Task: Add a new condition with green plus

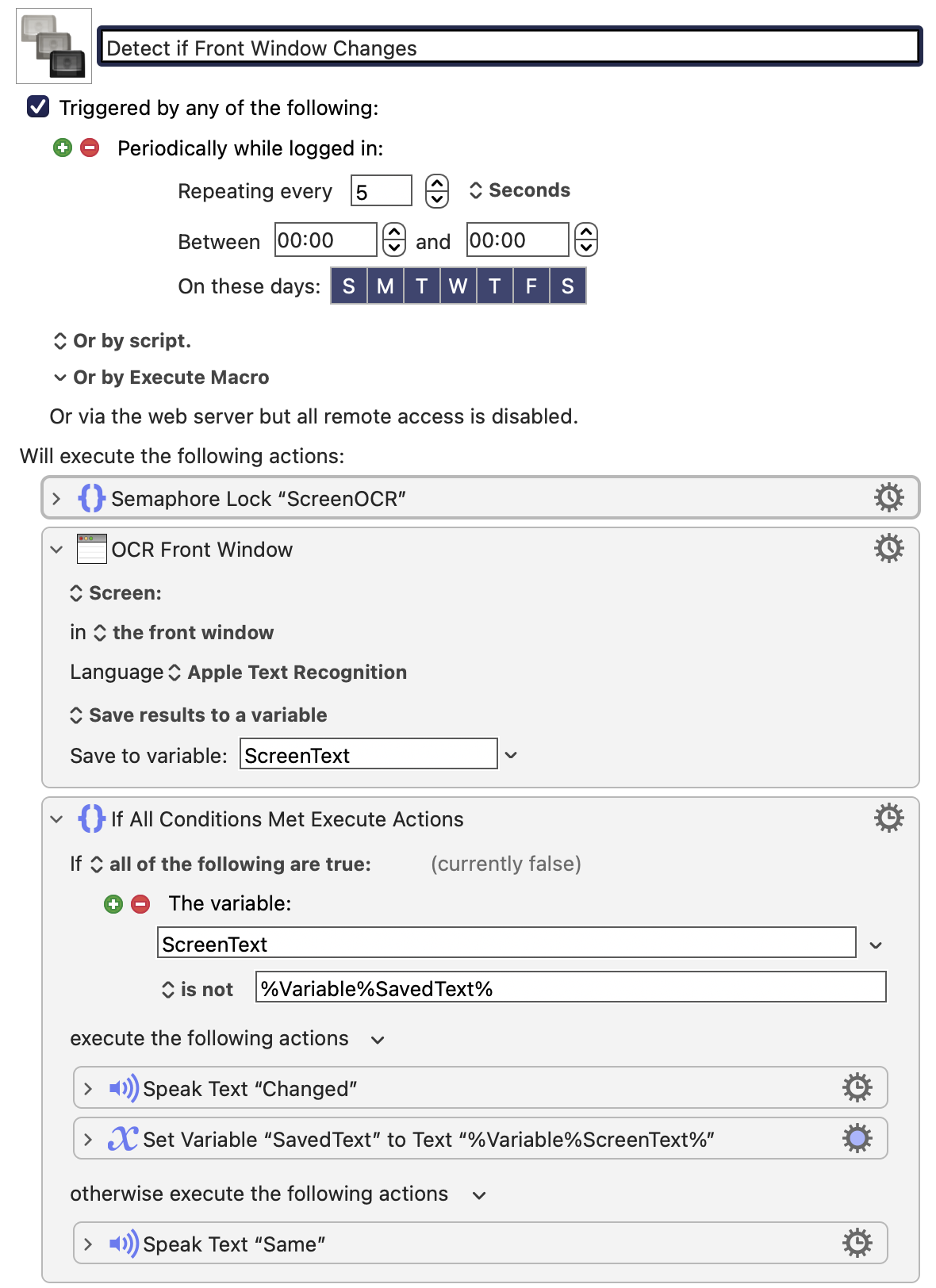Action: pos(113,903)
